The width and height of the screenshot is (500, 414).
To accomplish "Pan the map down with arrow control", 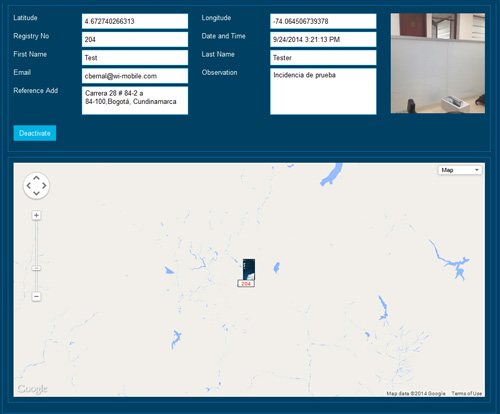I will point(36,193).
